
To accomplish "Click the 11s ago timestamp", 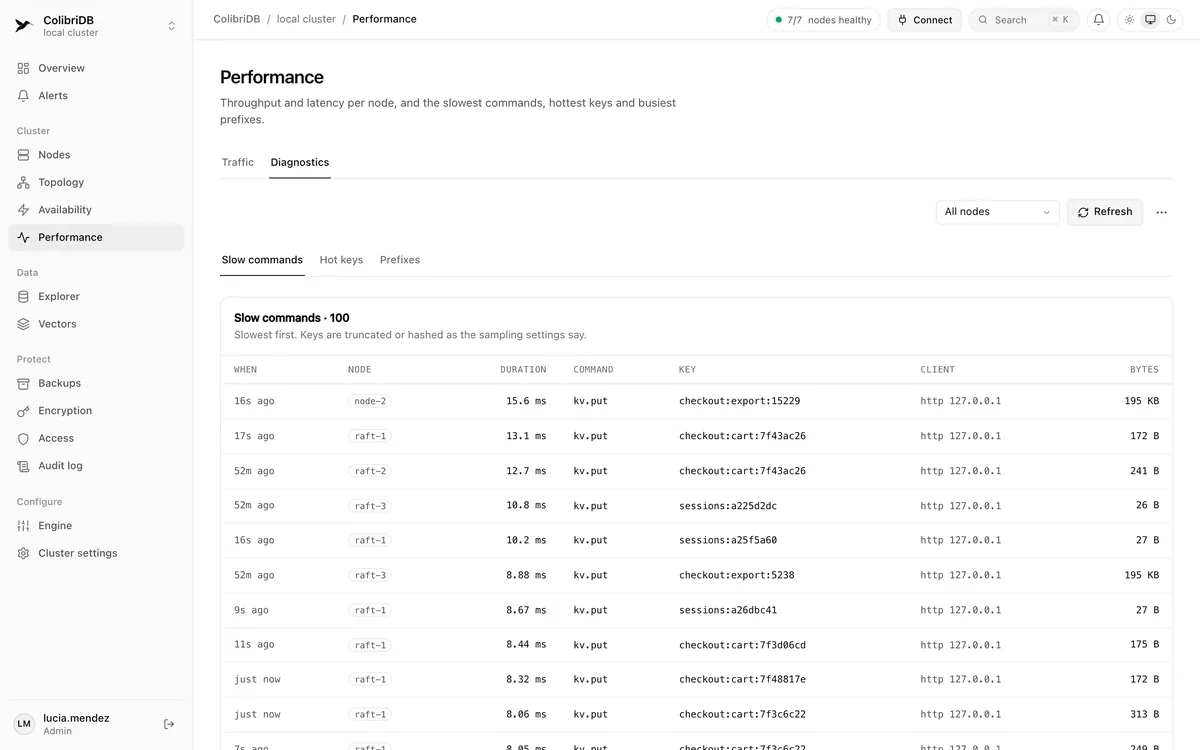I will tap(254, 645).
